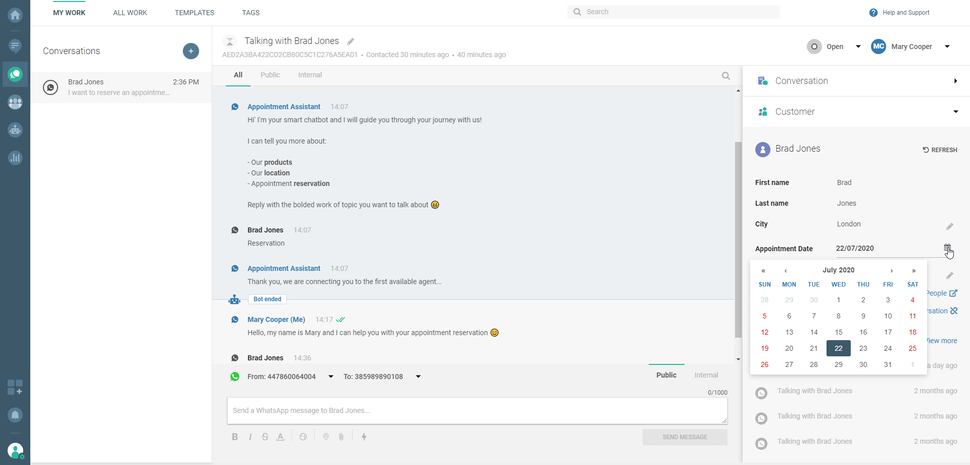Click the Refresh customer button
The image size is (970, 465).
[x=939, y=150]
